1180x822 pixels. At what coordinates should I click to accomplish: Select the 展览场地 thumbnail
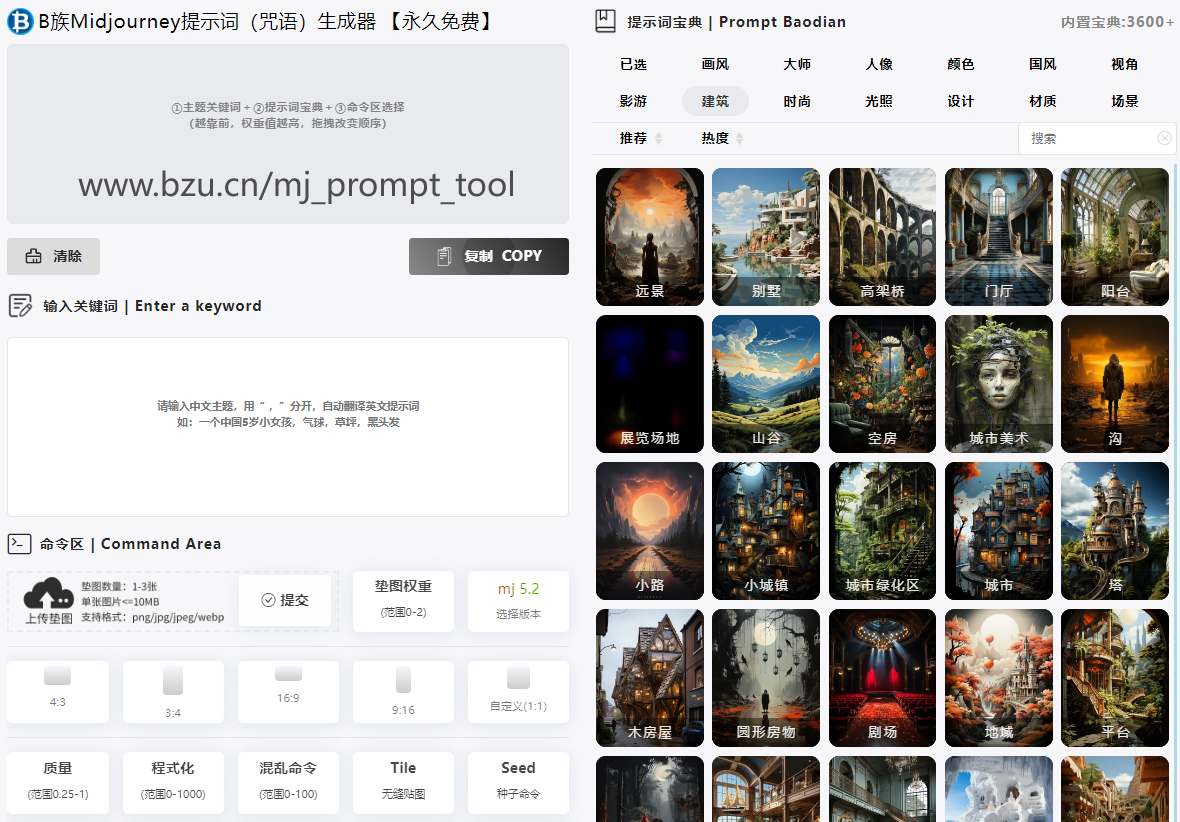[650, 384]
